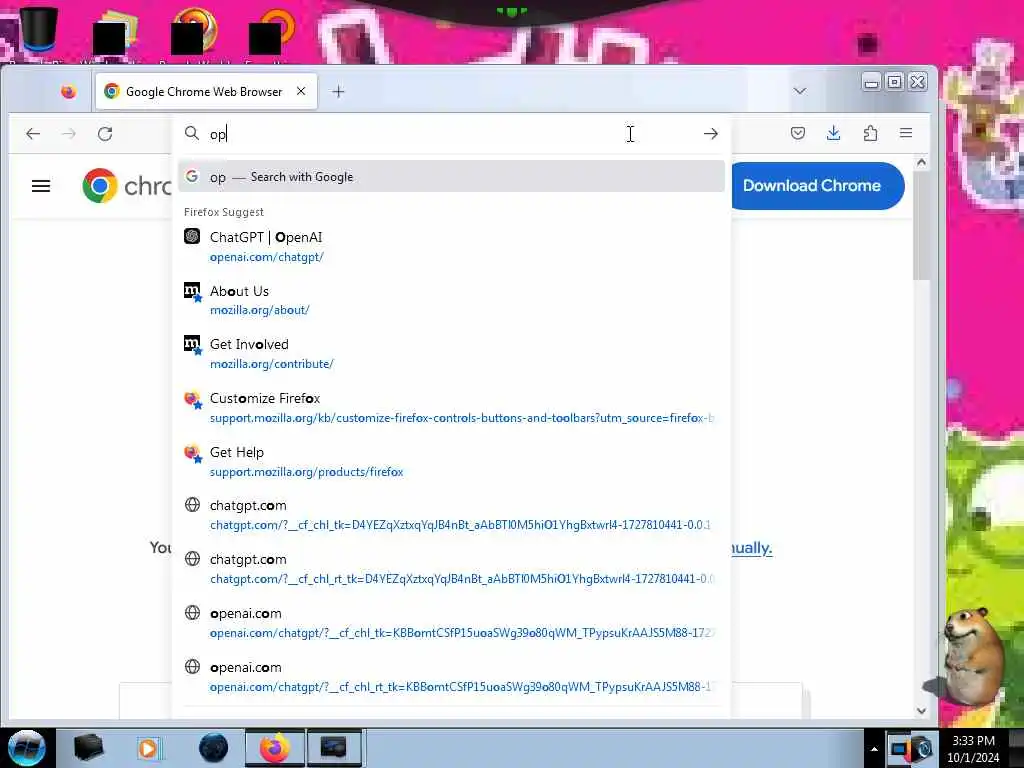Click the browser Back arrow
This screenshot has width=1024, height=768.
tap(33, 134)
